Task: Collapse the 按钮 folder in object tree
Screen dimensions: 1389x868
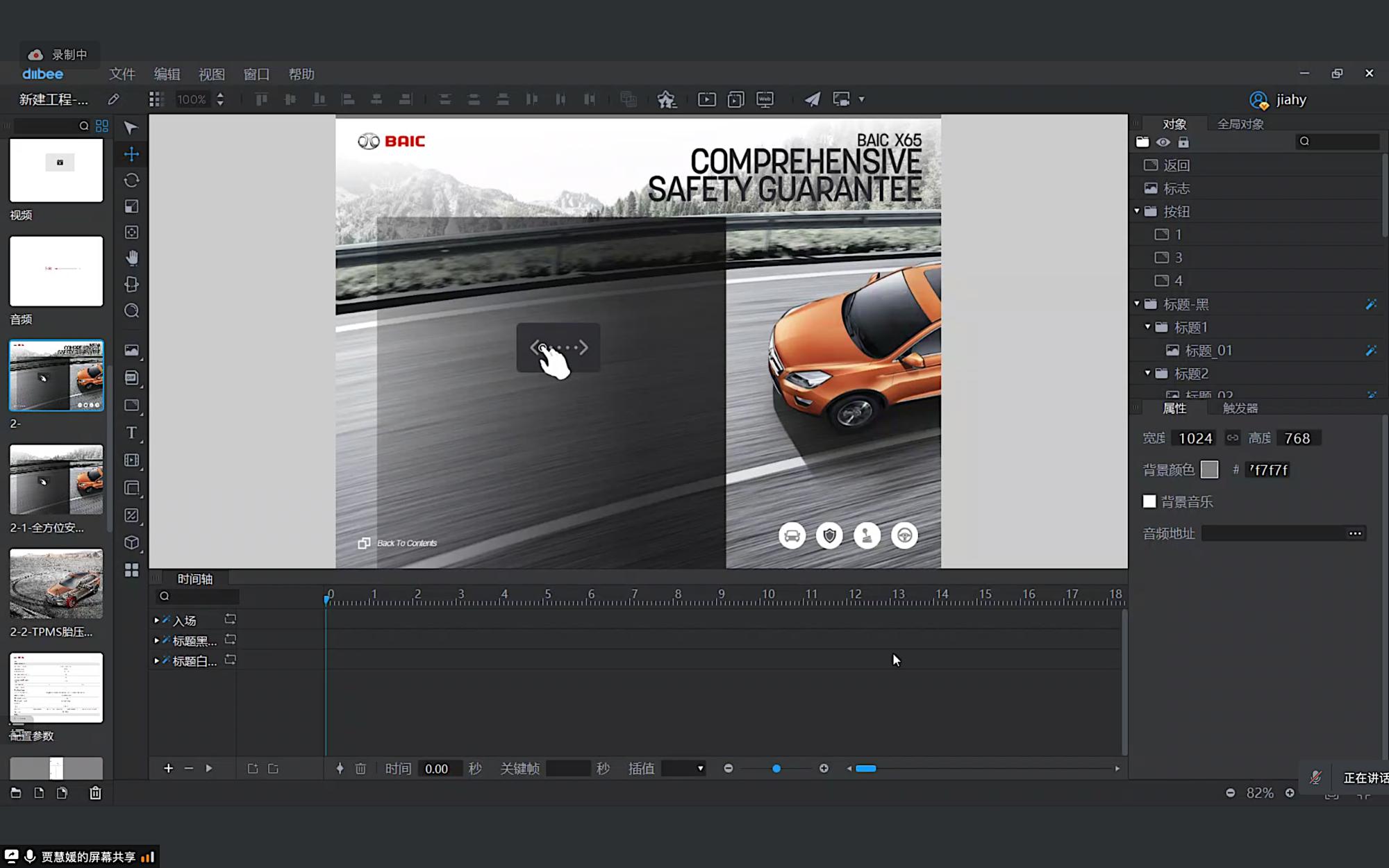Action: tap(1137, 211)
